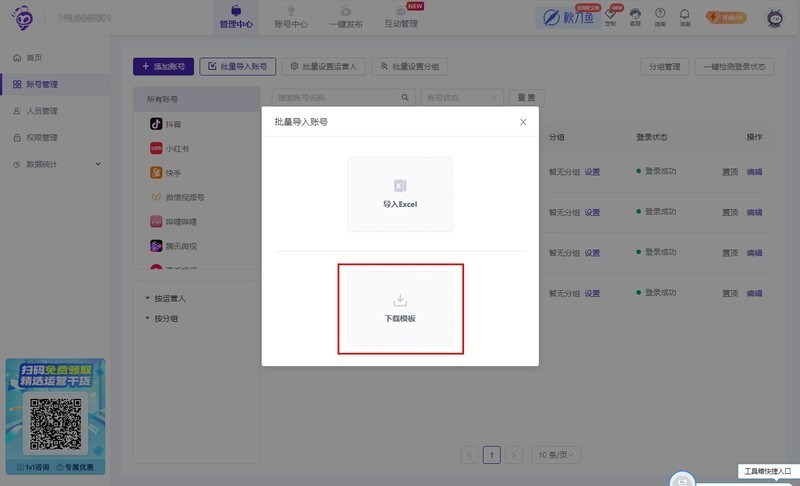Viewport: 800px width, 486px height.
Task: Open the 管理中心 top tab
Action: tap(236, 17)
